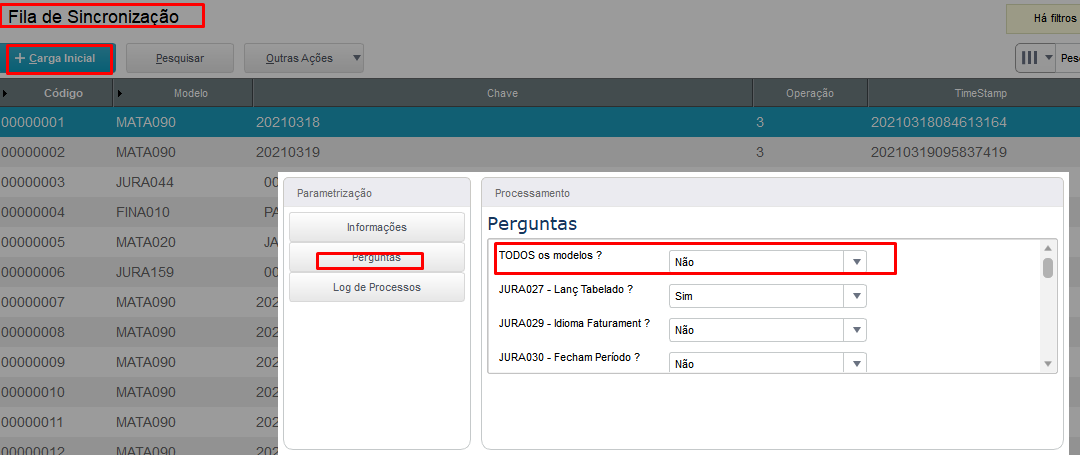This screenshot has height=455, width=1080.
Task: Open the Log de Processos section
Action: 377,288
